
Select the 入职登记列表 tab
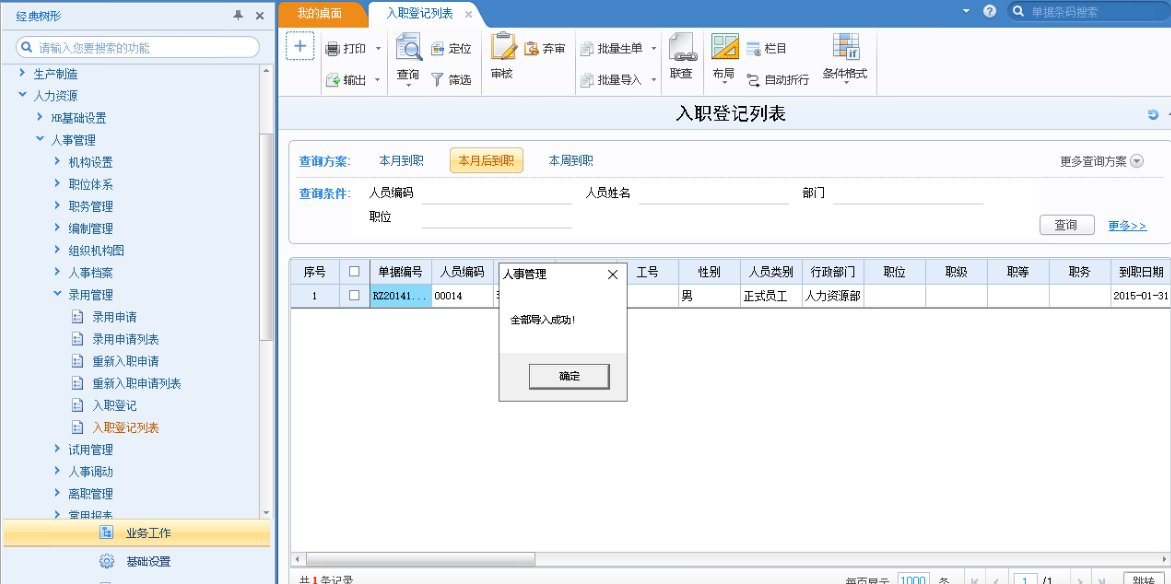click(420, 13)
